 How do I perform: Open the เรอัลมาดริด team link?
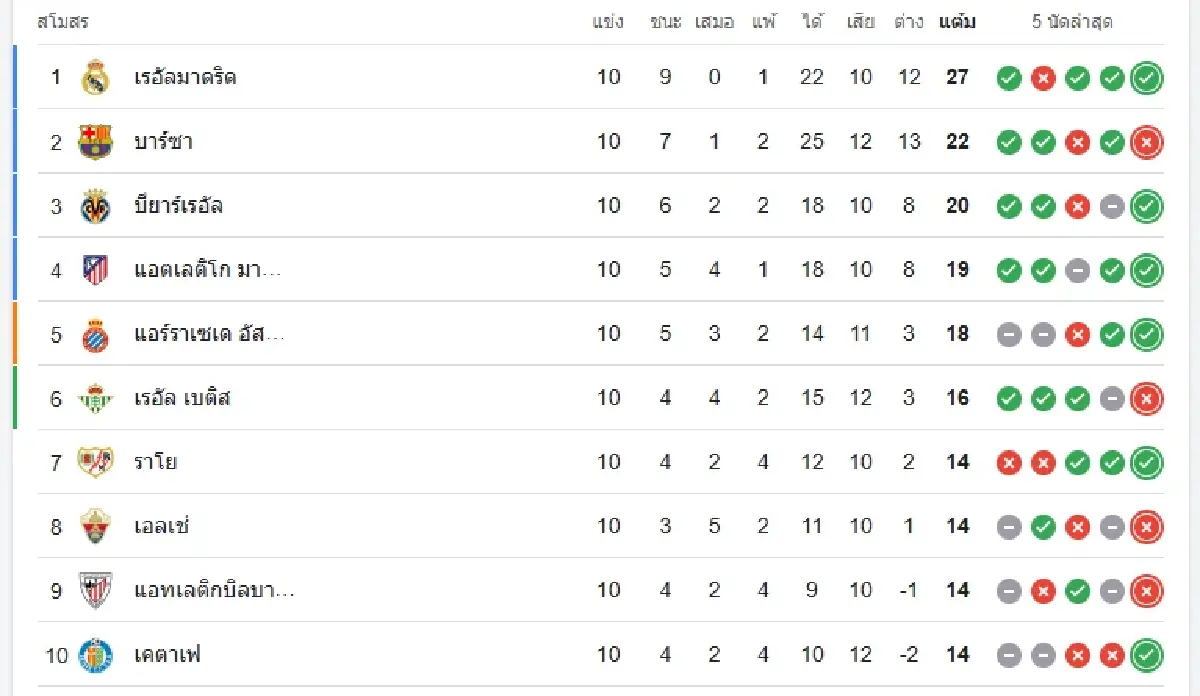point(185,77)
